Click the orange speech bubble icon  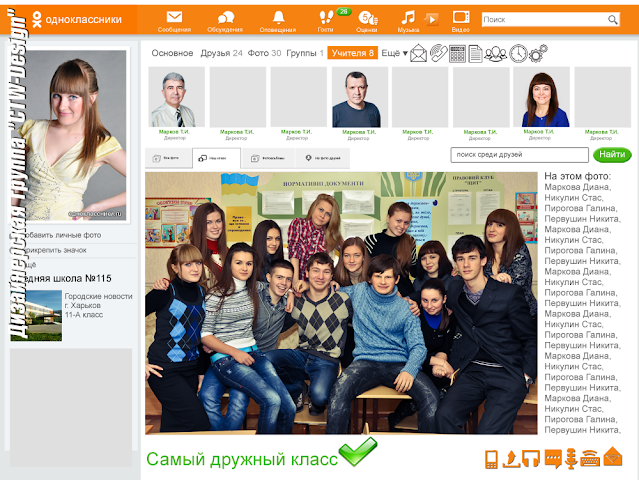pyautogui.click(x=553, y=459)
